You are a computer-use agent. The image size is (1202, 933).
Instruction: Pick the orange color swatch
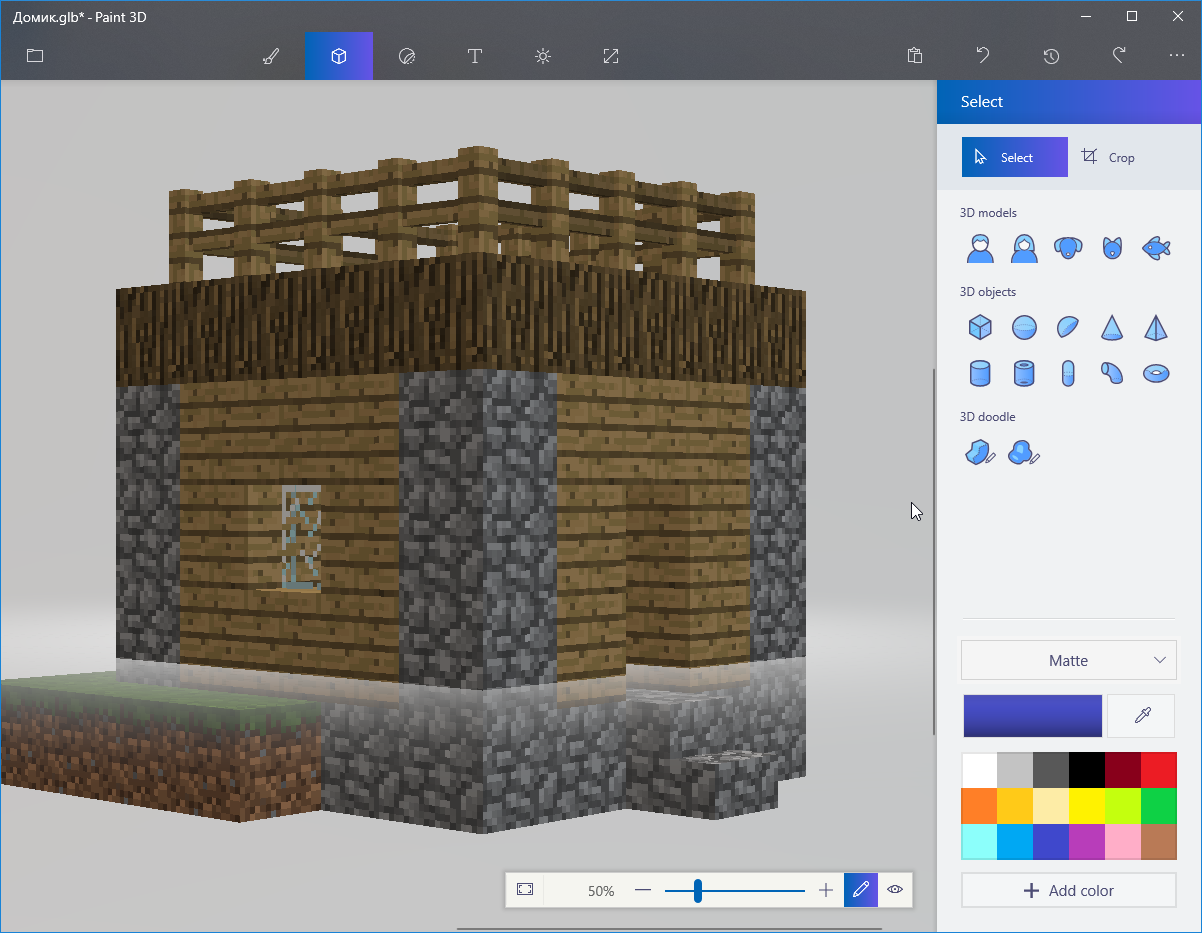coord(979,805)
